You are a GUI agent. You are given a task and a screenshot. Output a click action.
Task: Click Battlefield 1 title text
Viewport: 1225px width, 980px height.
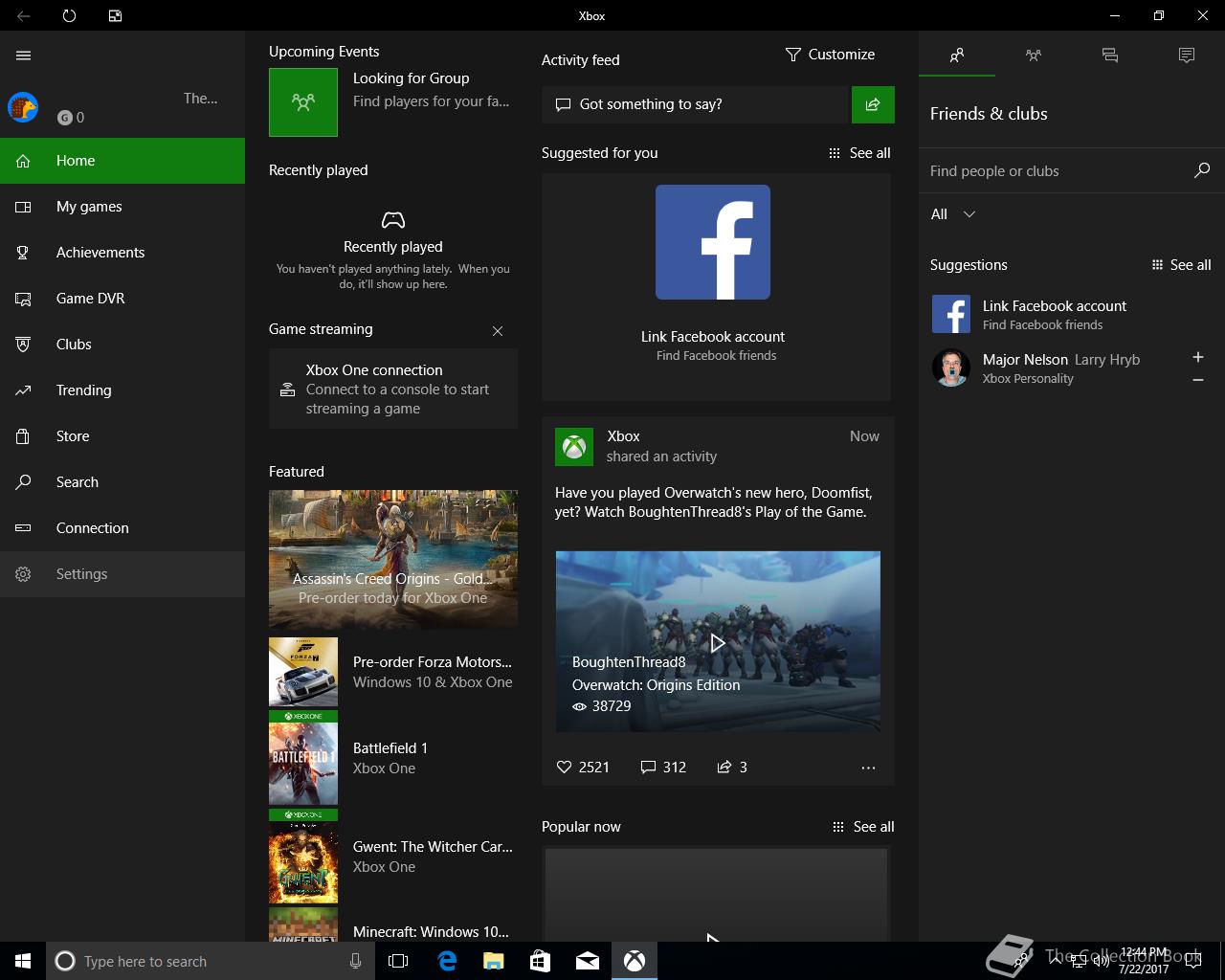[x=390, y=747]
